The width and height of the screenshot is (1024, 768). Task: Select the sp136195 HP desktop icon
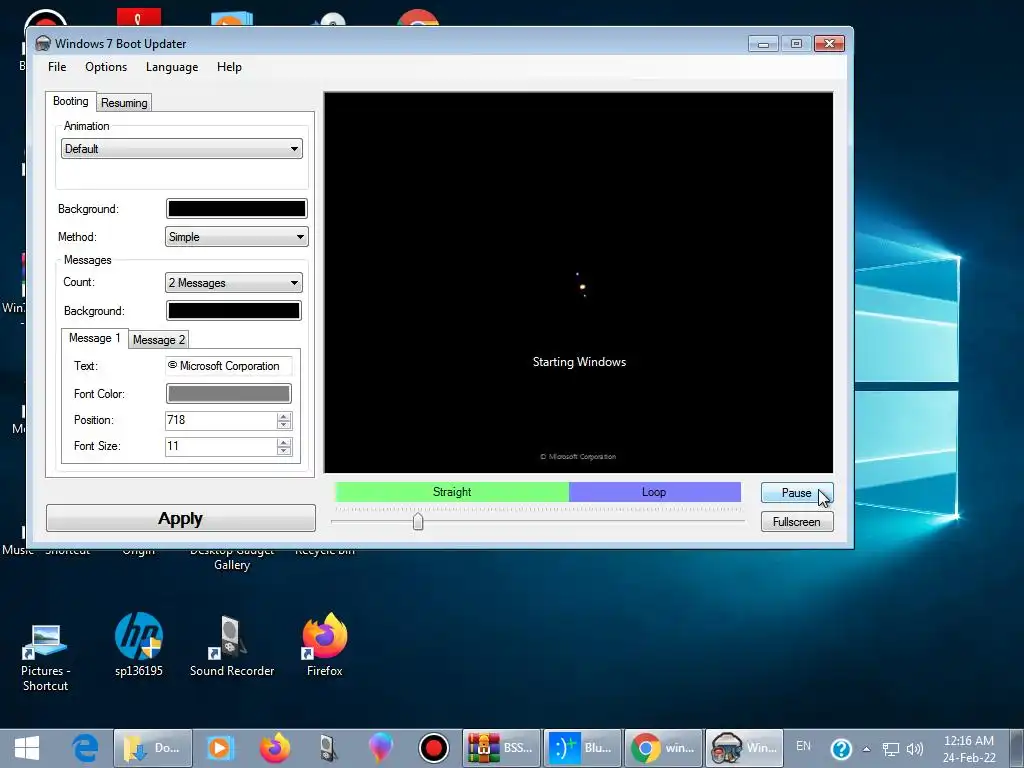tap(138, 645)
